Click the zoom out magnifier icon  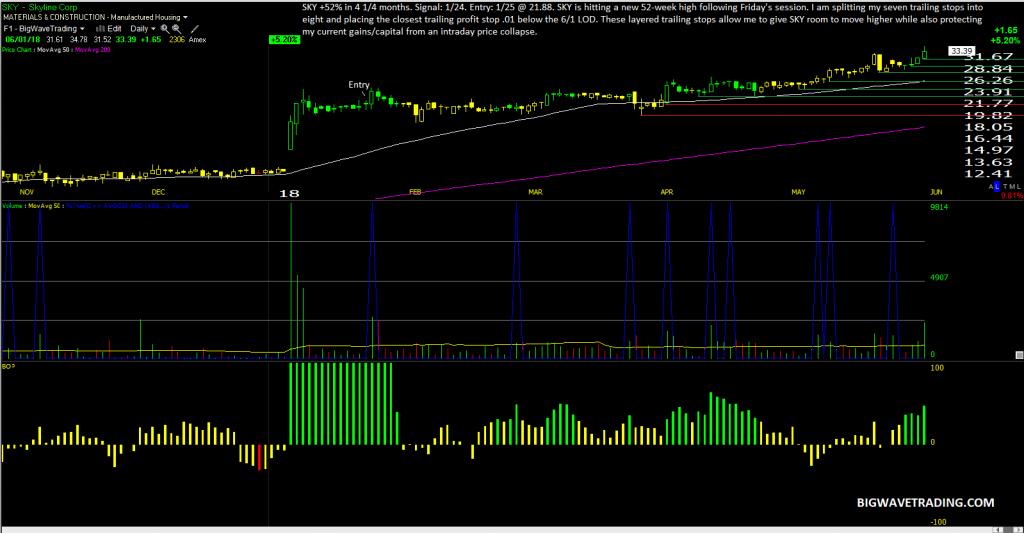pos(176,29)
